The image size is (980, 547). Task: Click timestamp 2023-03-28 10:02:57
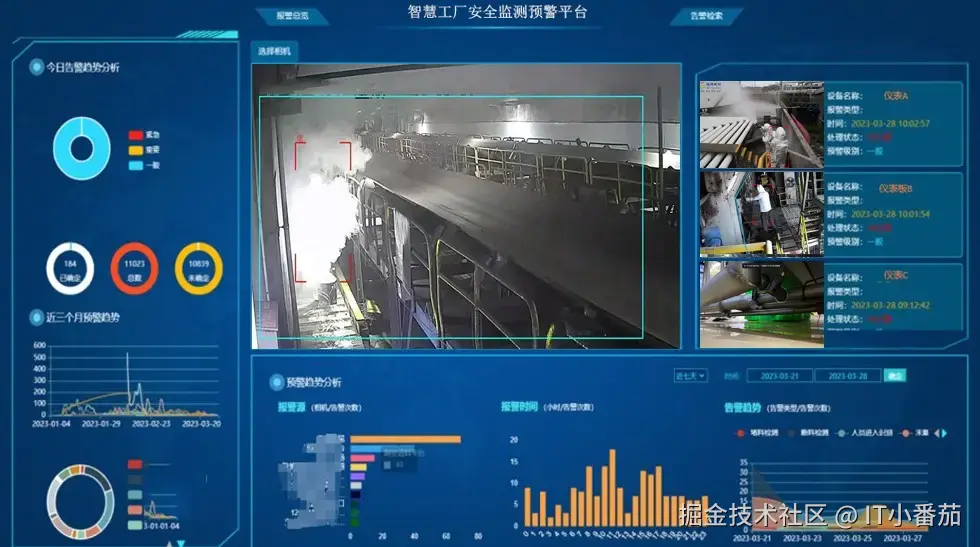point(891,123)
